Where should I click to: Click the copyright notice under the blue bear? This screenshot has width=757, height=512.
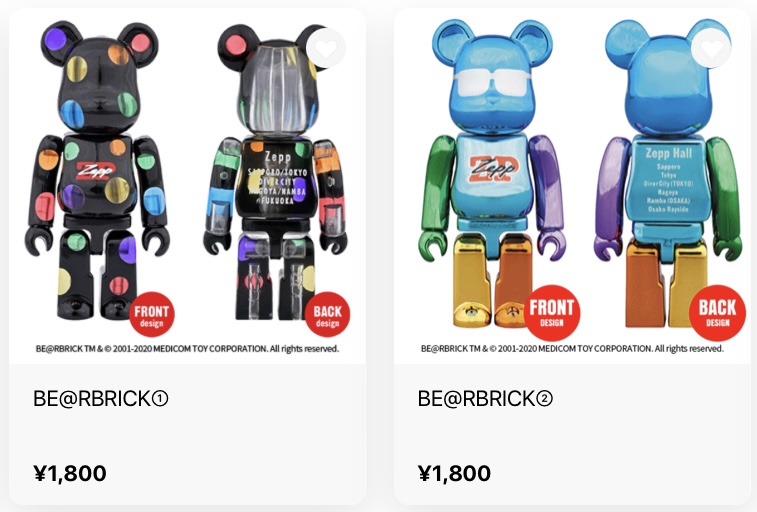[x=572, y=348]
